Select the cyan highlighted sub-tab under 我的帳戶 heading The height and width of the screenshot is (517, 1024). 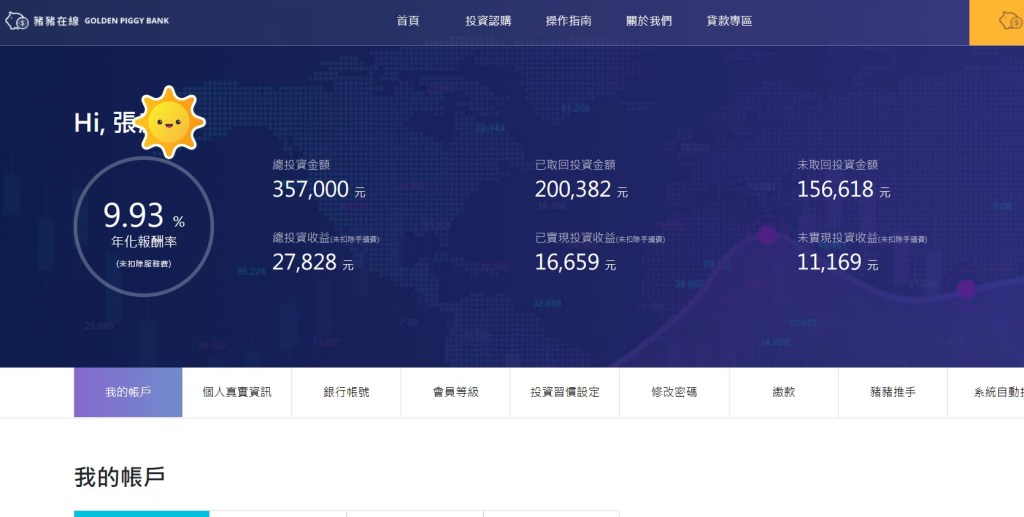pyautogui.click(x=141, y=513)
